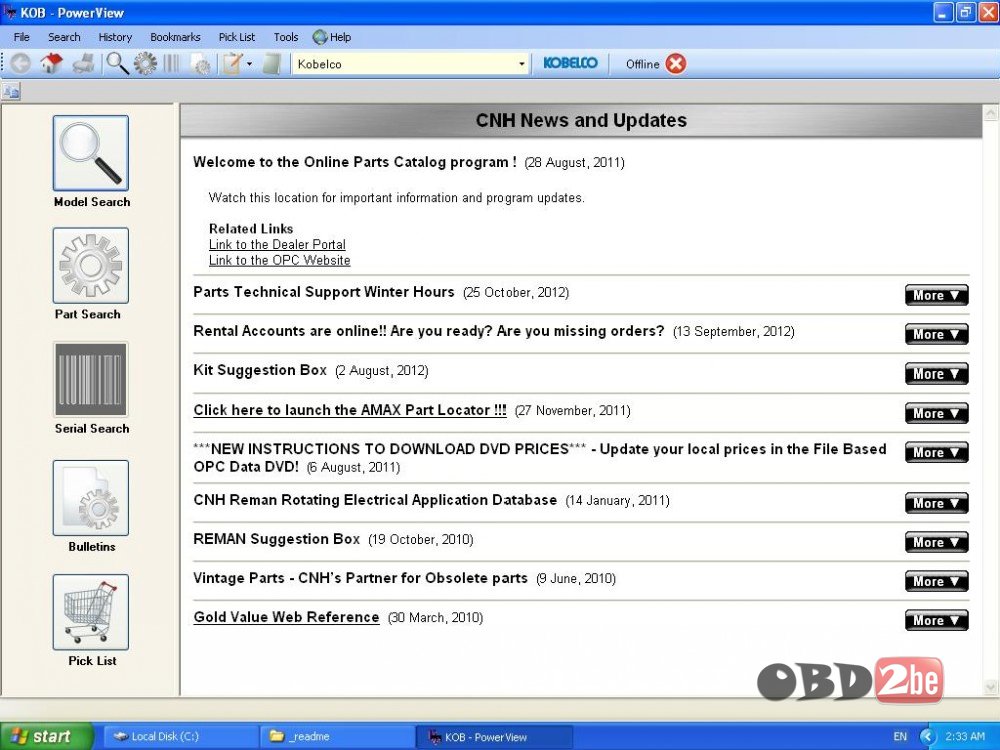The image size is (1000, 750).
Task: Click the toolbar page-with-gear bulletins icon
Action: click(201, 64)
